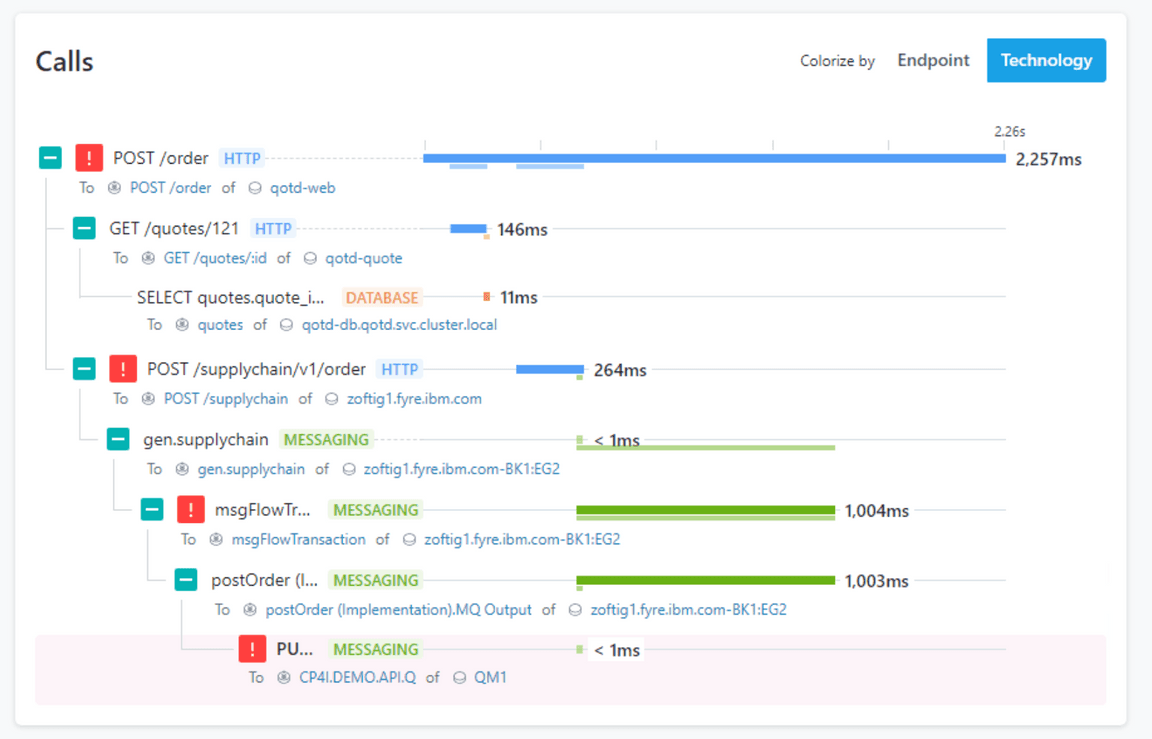The width and height of the screenshot is (1152, 739).
Task: Click the error icon on POST /order
Action: point(89,157)
